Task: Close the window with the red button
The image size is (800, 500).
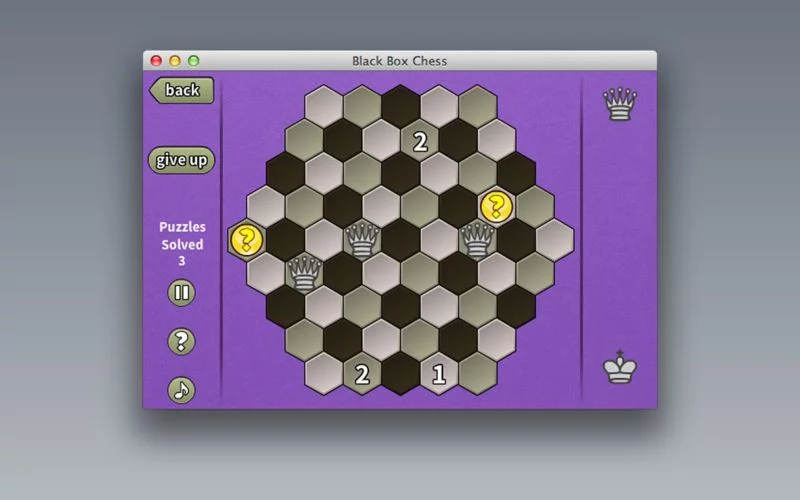Action: pos(156,61)
